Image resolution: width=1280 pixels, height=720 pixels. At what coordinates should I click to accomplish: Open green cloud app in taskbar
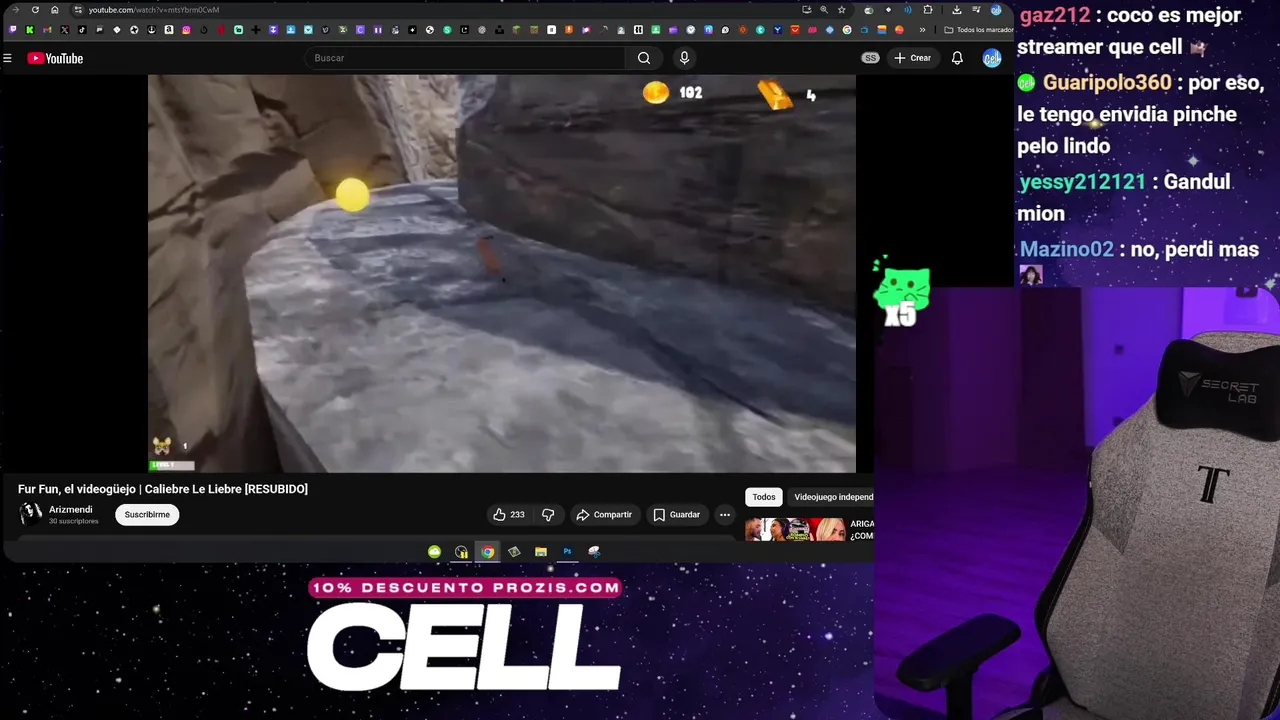(434, 552)
